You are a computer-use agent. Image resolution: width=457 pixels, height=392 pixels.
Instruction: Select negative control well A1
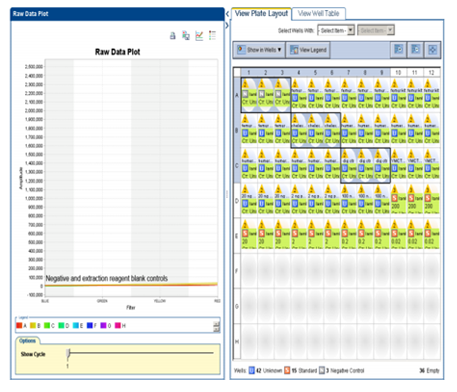[x=249, y=95]
